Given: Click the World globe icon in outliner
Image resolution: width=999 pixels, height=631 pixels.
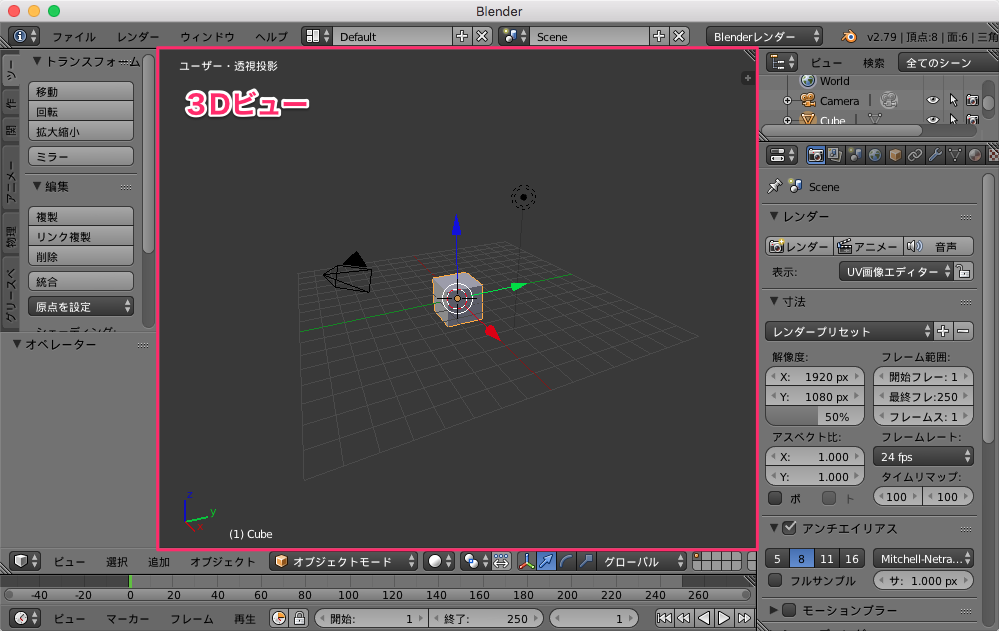Looking at the screenshot, I should [x=808, y=80].
